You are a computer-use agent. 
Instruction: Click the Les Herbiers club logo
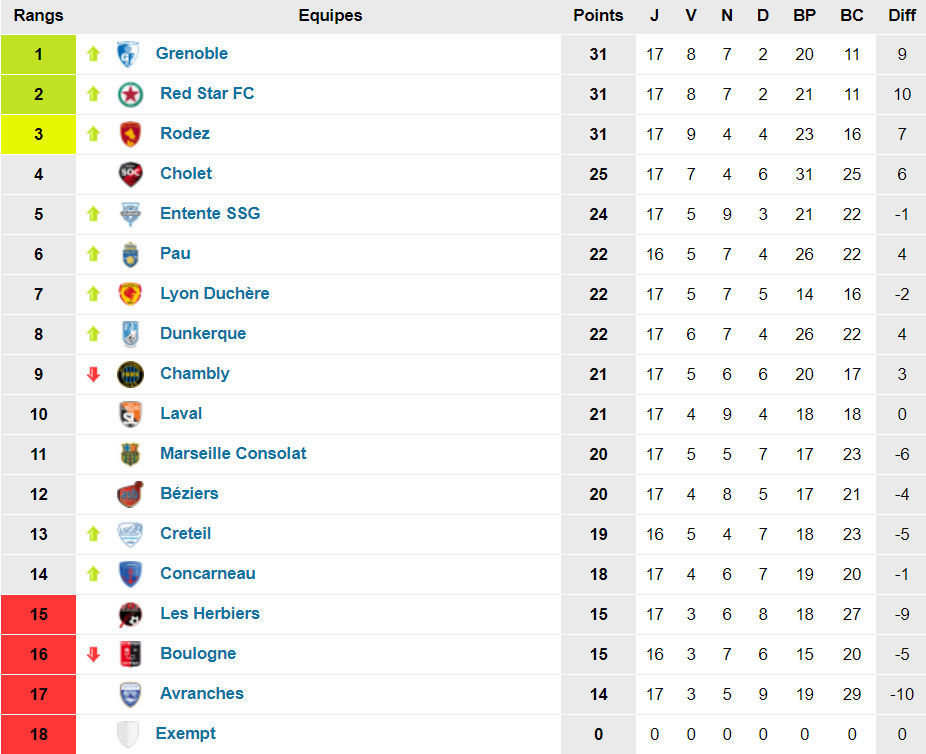coord(130,614)
